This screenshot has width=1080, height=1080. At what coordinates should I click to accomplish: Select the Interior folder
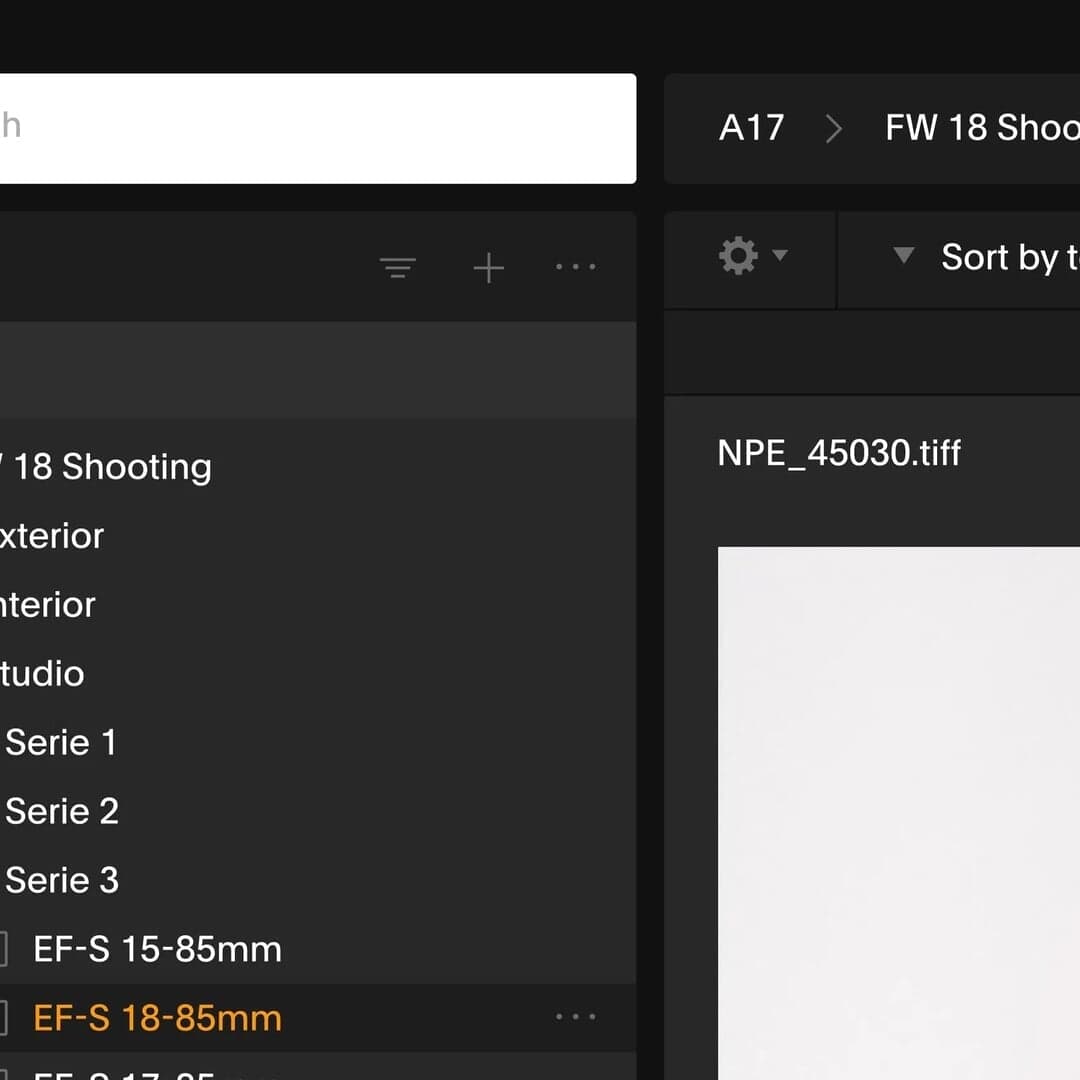click(x=47, y=605)
